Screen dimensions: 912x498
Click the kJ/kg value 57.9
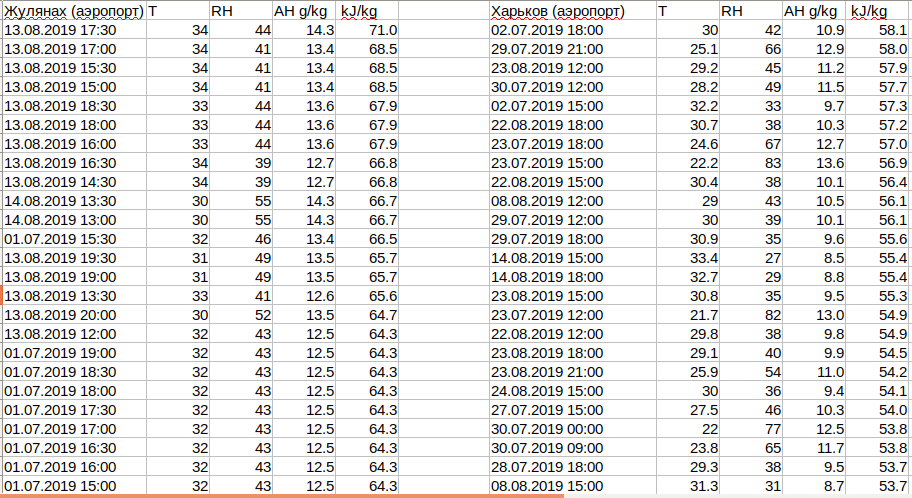tap(877, 68)
